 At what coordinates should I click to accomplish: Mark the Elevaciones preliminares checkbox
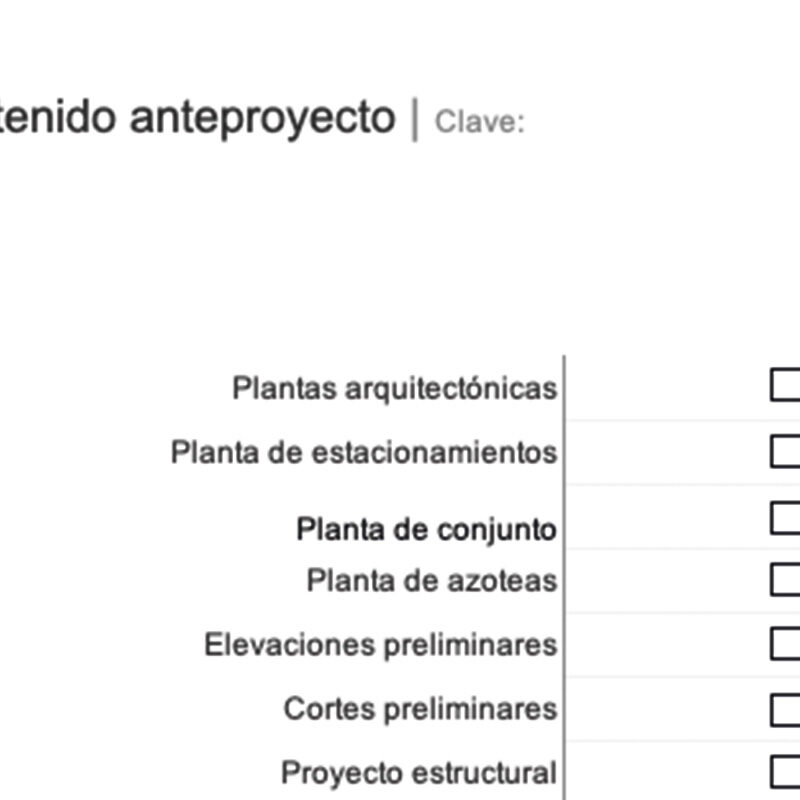[x=786, y=644]
